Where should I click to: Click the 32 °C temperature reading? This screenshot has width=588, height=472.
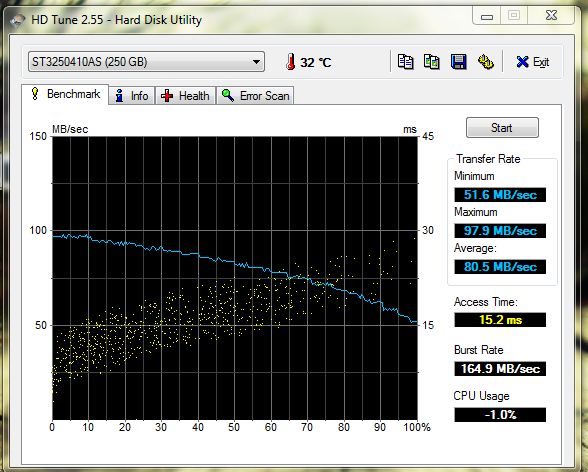click(316, 62)
